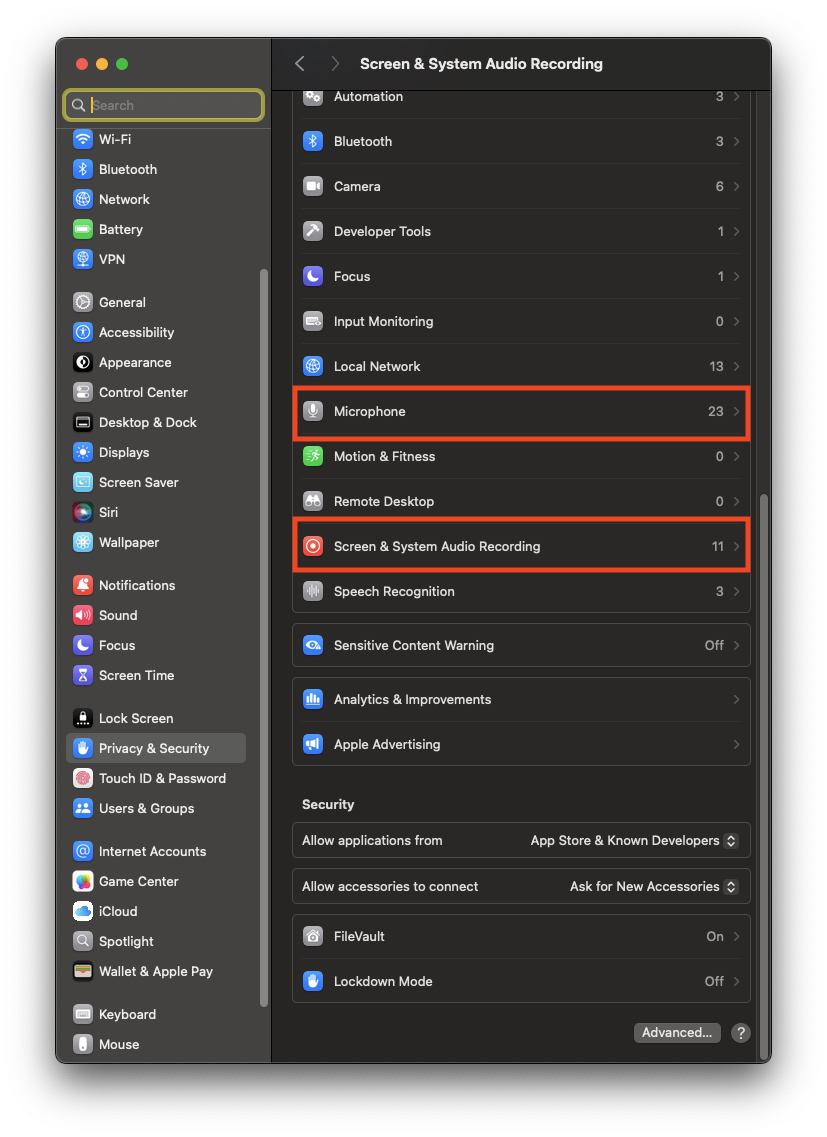The width and height of the screenshot is (827, 1137).
Task: Expand Local Network row chevron
Action: tap(736, 366)
